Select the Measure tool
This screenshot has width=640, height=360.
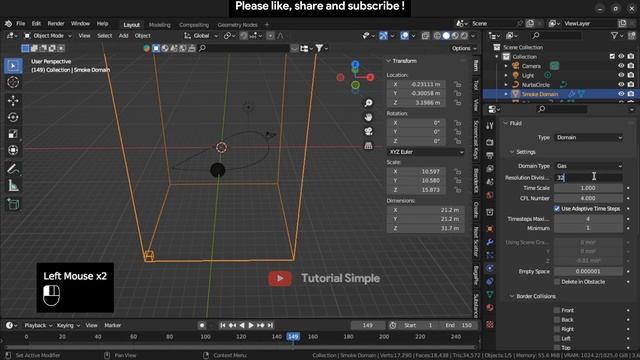[x=13, y=186]
